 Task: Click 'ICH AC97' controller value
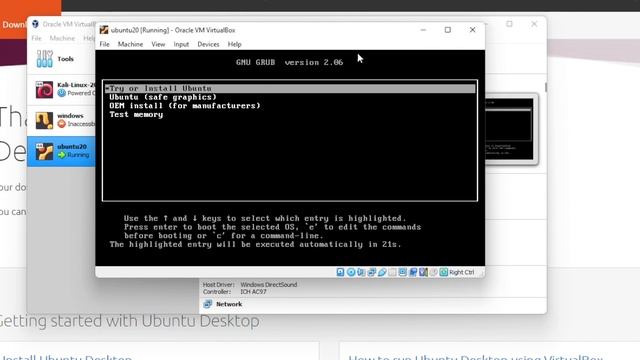253,292
